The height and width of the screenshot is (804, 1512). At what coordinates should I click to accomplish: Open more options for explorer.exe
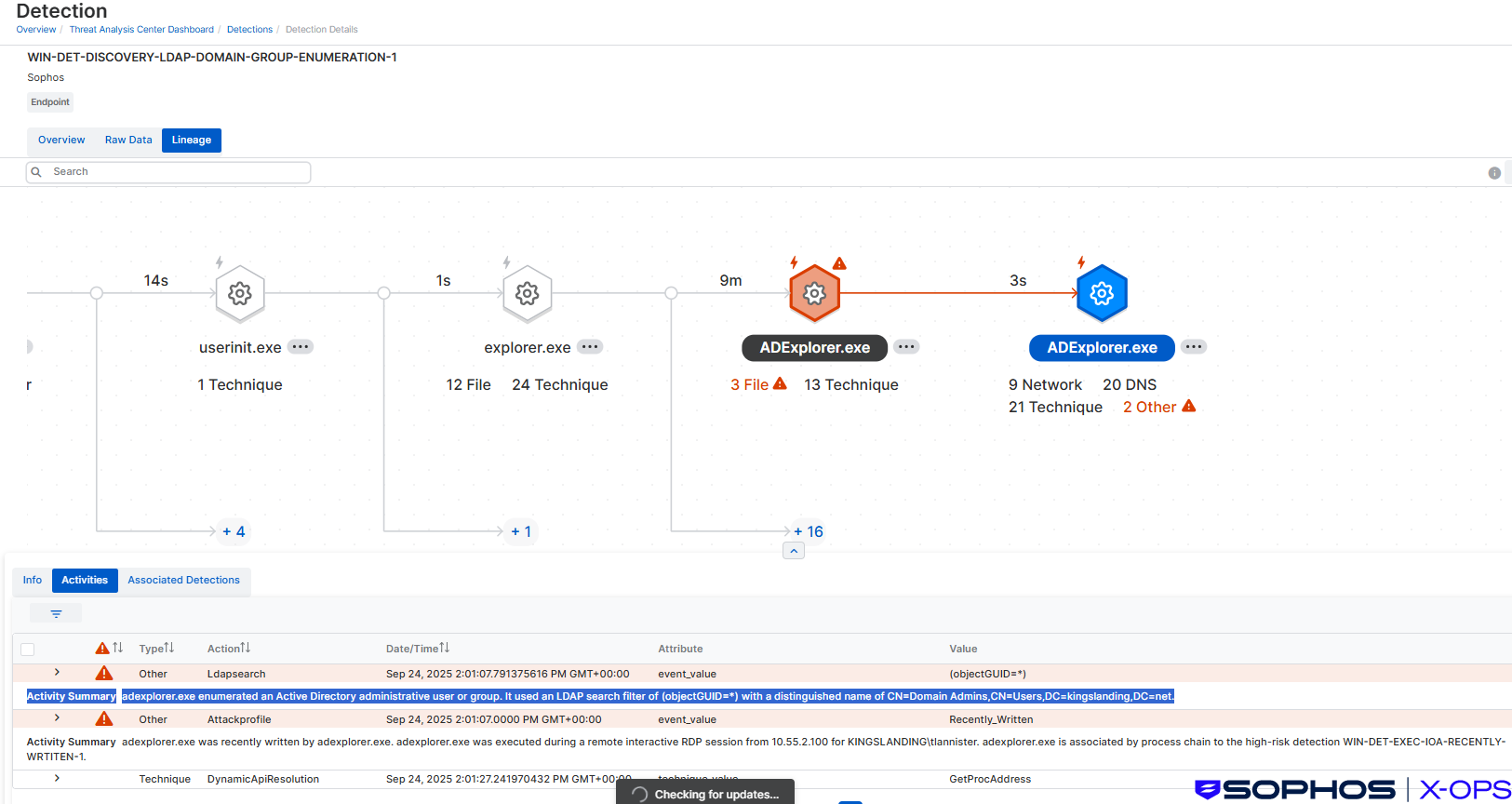590,347
